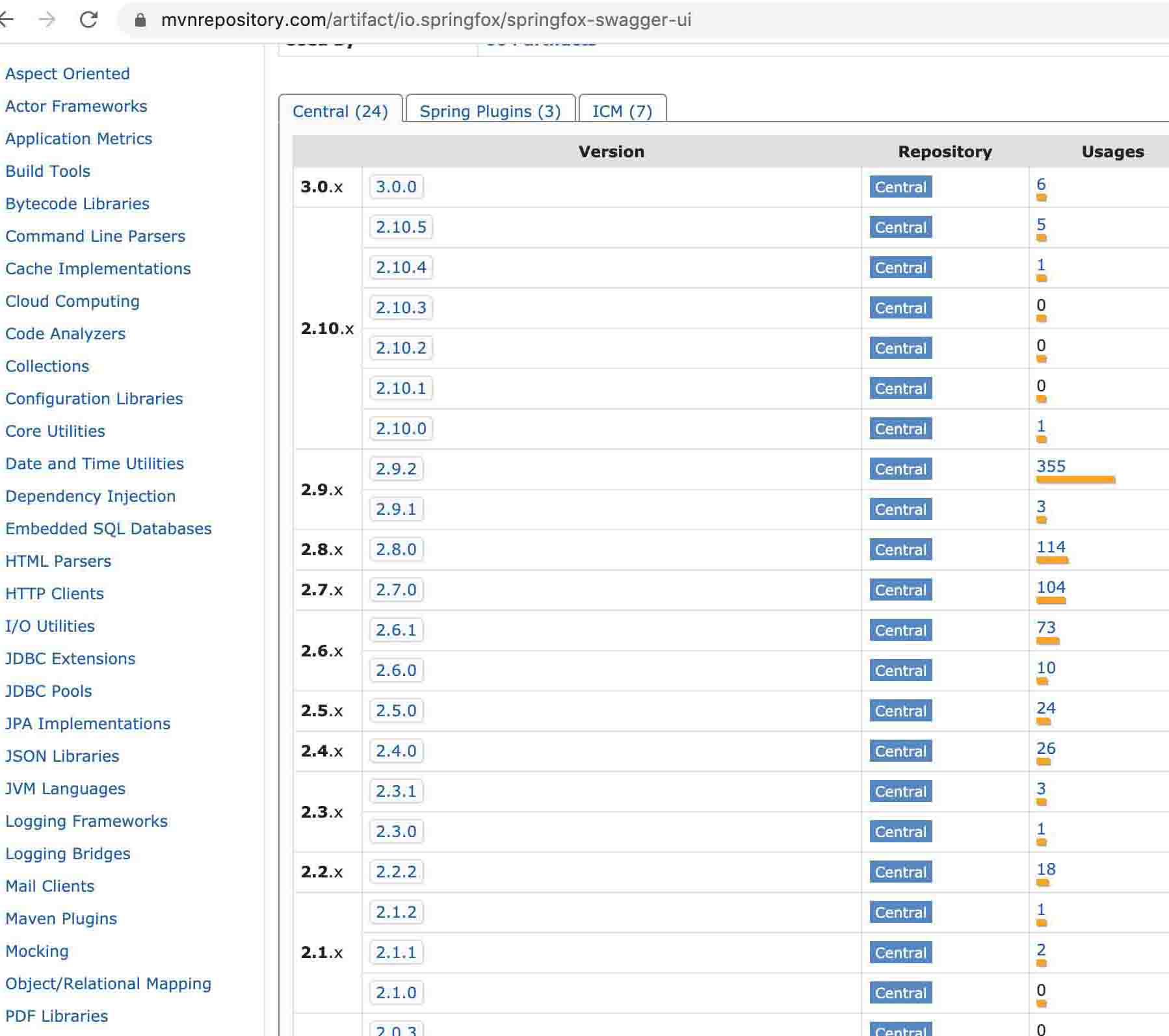This screenshot has height=1036, width=1169.
Task: Focus the mvnrepository.com address bar
Action: pyautogui.click(x=426, y=20)
